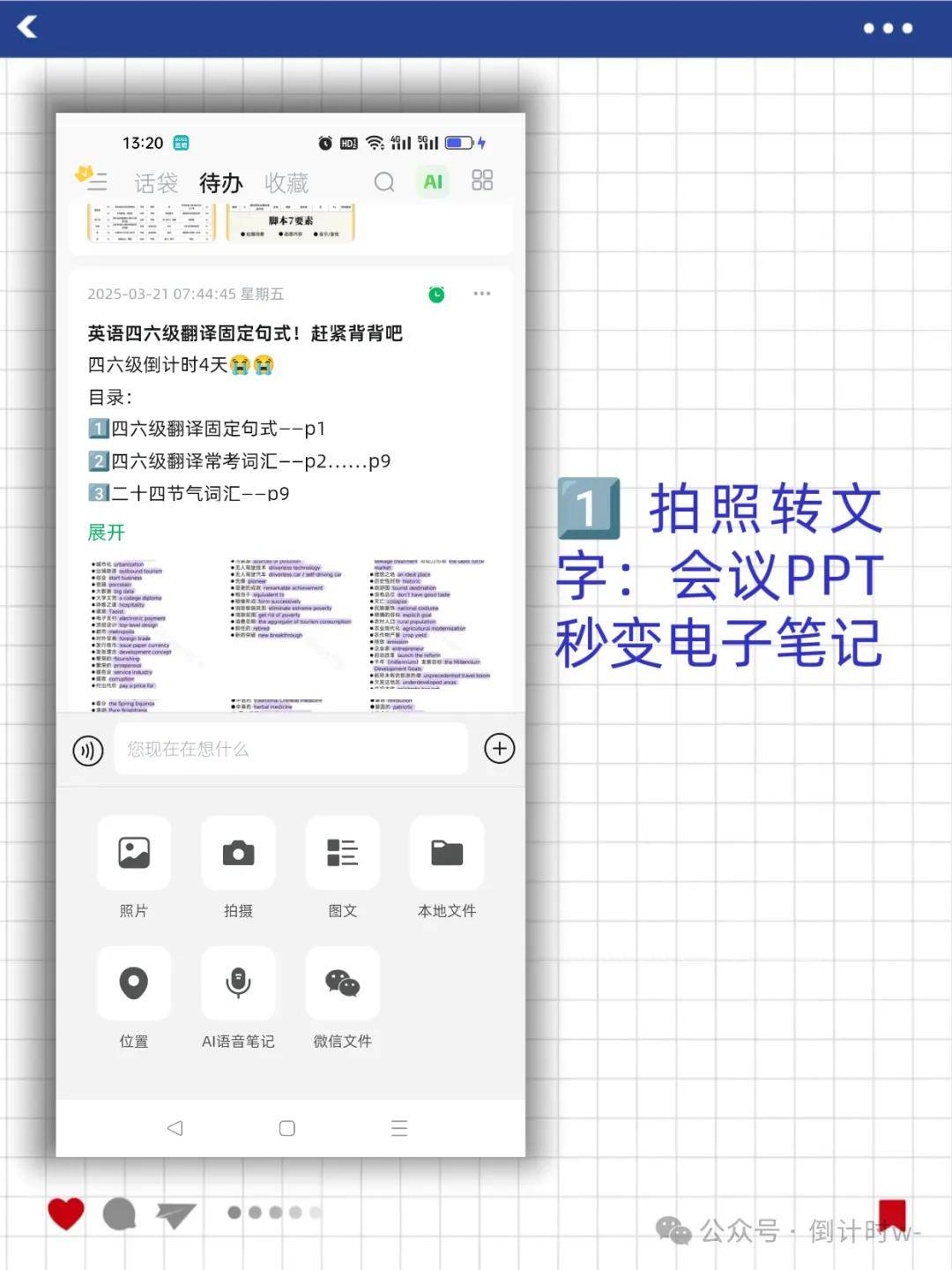The height and width of the screenshot is (1270, 952).
Task: Open the three-dot menu in blue header
Action: [887, 28]
